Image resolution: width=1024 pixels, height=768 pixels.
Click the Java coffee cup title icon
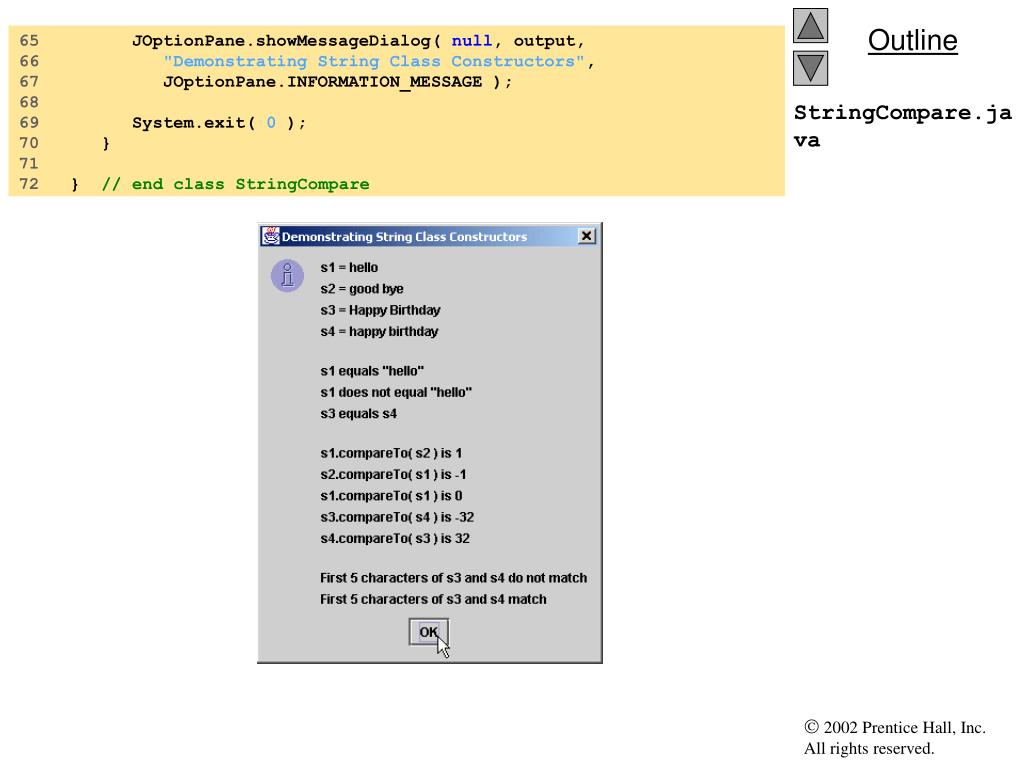270,236
